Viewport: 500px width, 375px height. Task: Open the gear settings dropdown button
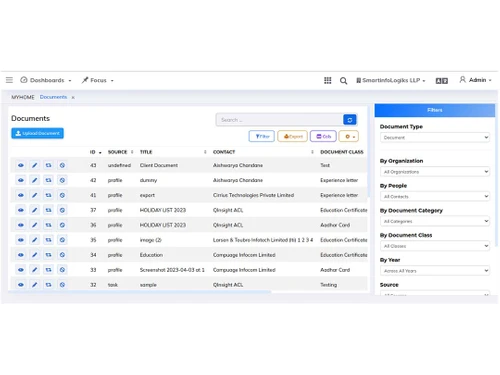point(349,136)
